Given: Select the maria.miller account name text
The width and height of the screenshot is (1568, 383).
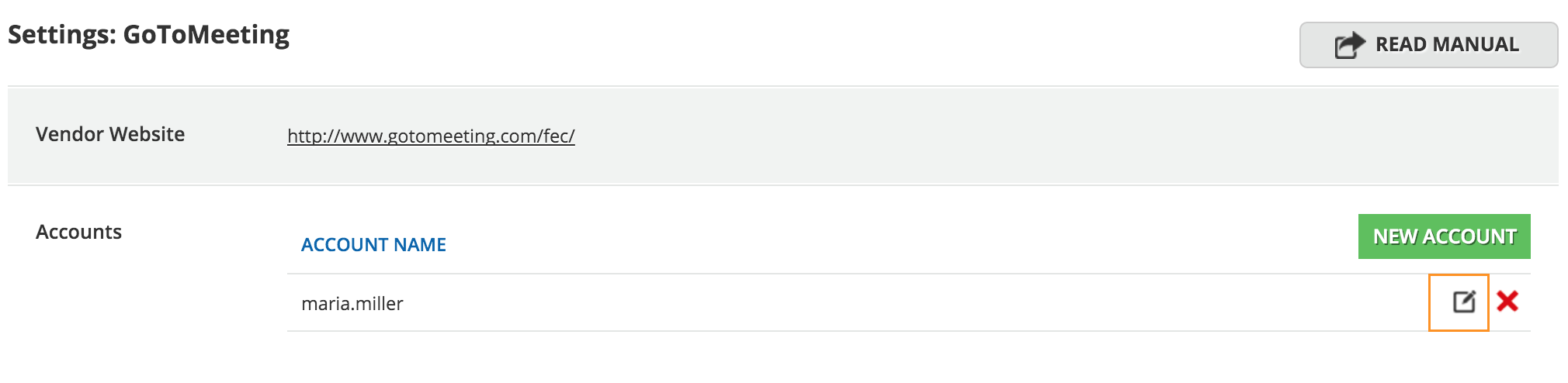Looking at the screenshot, I should coord(352,304).
